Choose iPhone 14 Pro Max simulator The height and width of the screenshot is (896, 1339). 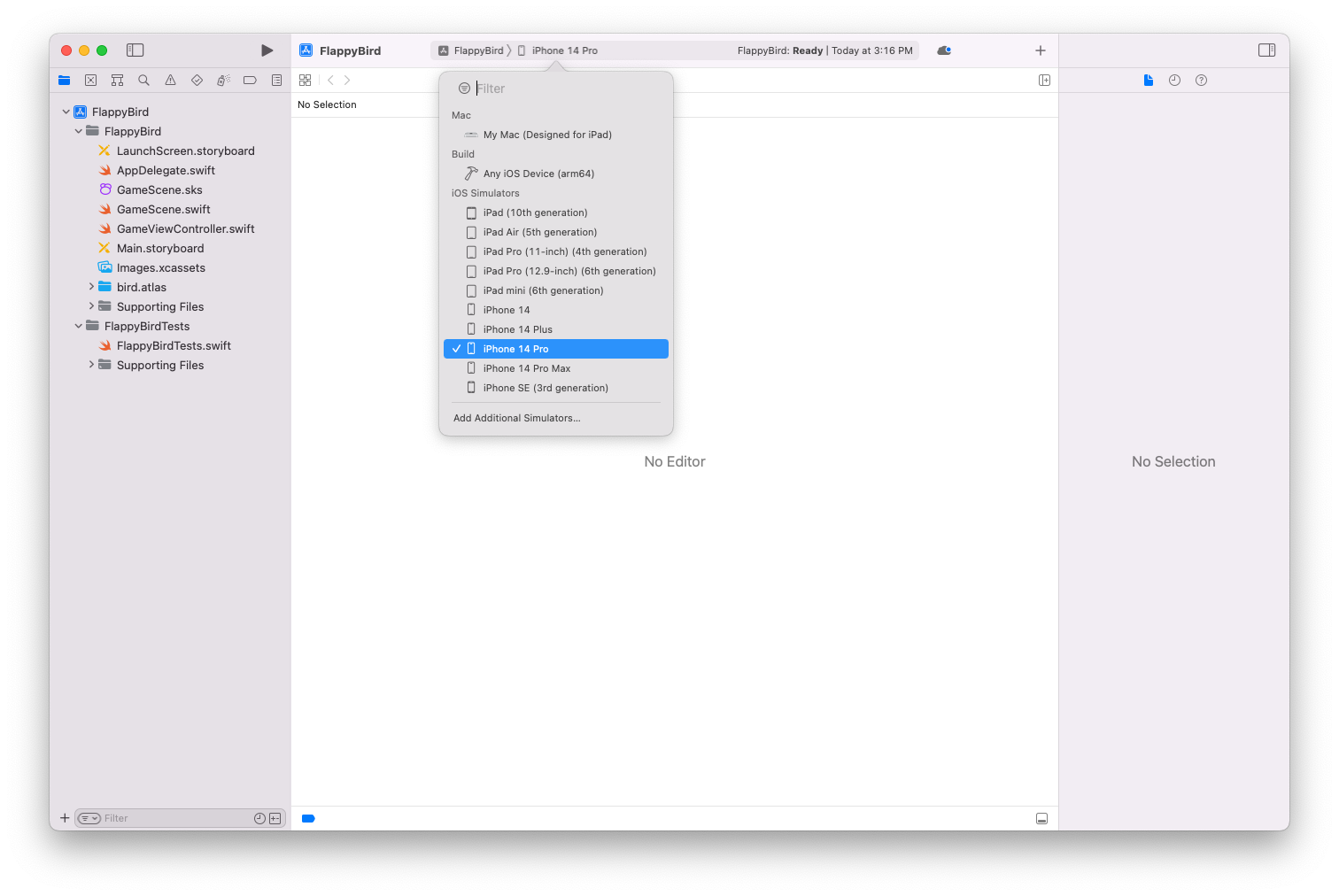[556, 368]
